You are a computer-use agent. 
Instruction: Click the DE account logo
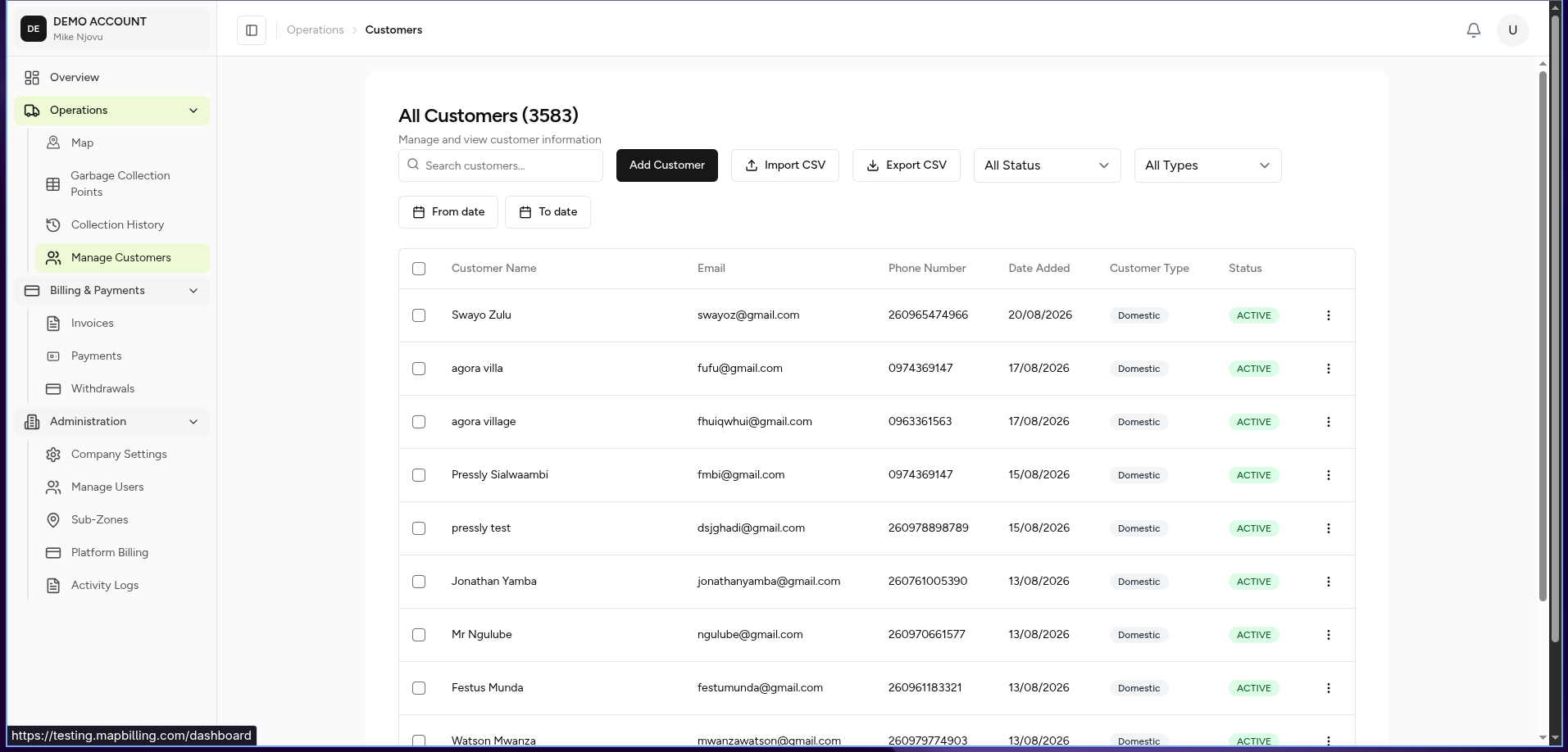34,29
